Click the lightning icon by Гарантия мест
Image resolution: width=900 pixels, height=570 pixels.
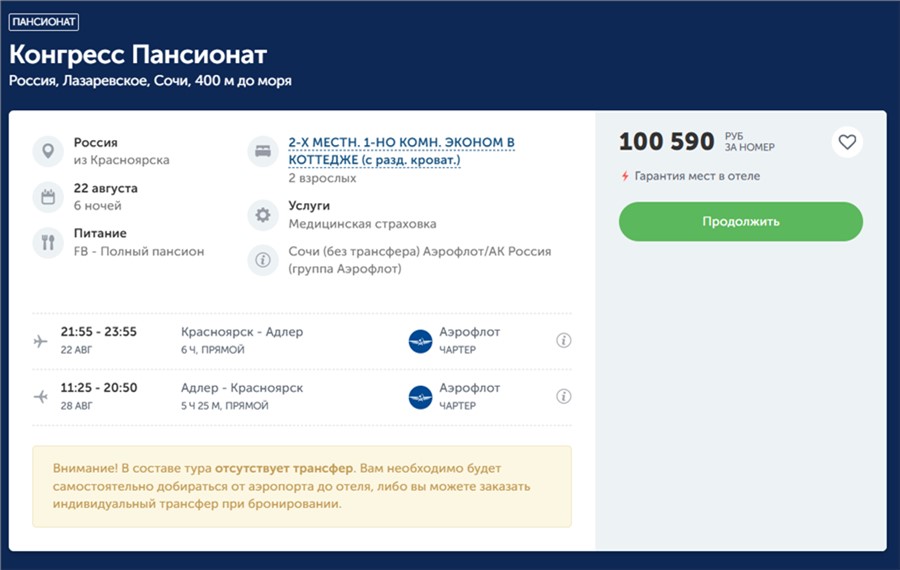[x=625, y=177]
